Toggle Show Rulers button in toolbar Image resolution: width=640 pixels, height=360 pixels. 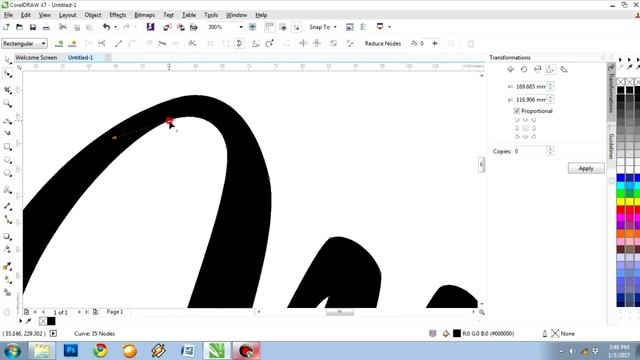pyautogui.click(x=269, y=27)
